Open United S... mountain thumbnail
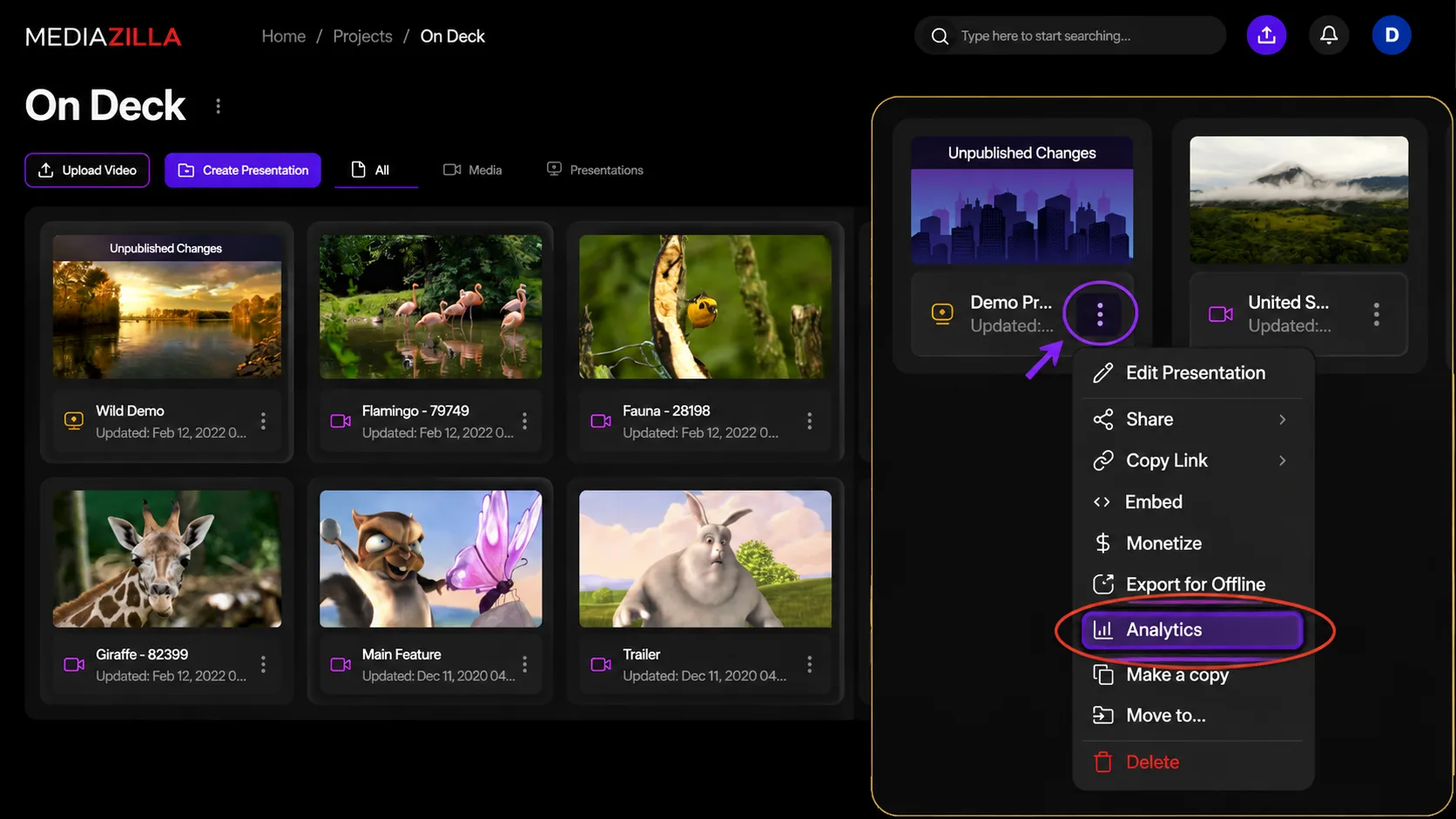 pos(1299,200)
